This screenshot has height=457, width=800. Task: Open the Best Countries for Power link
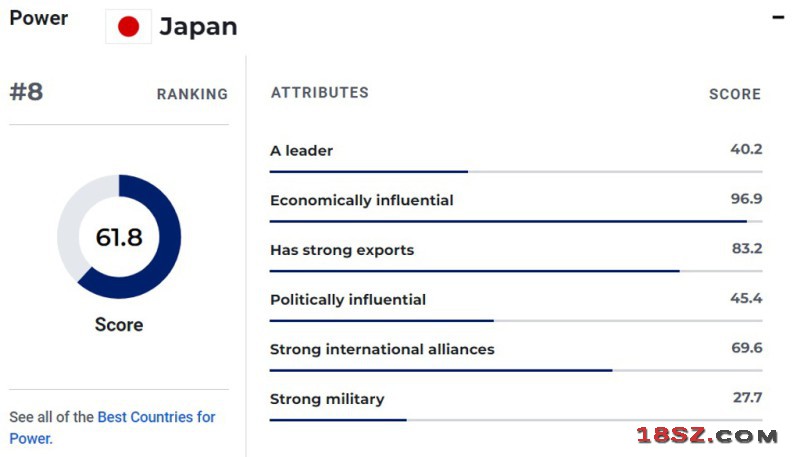(x=112, y=427)
